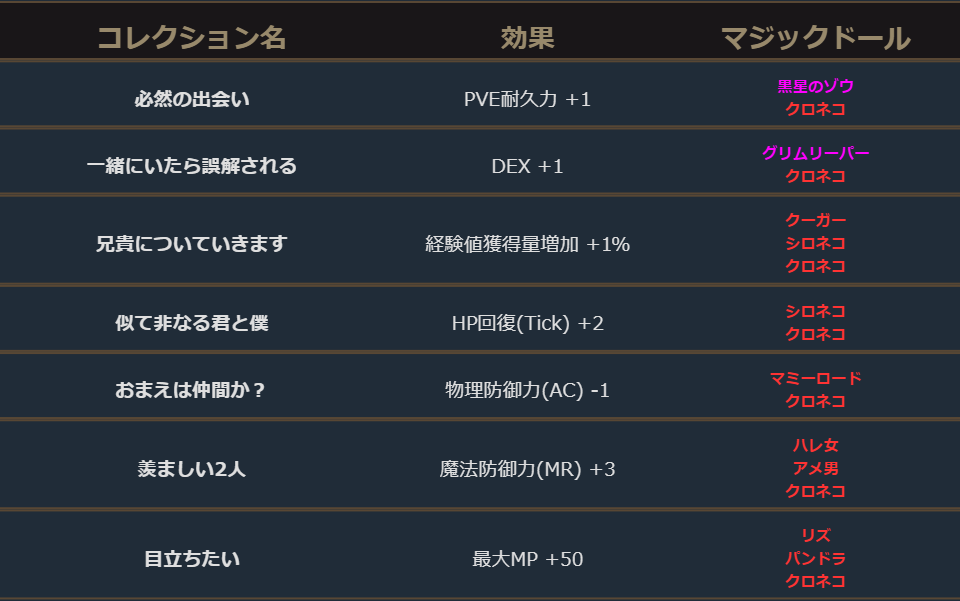Click the アメ男 doll name

(815, 469)
